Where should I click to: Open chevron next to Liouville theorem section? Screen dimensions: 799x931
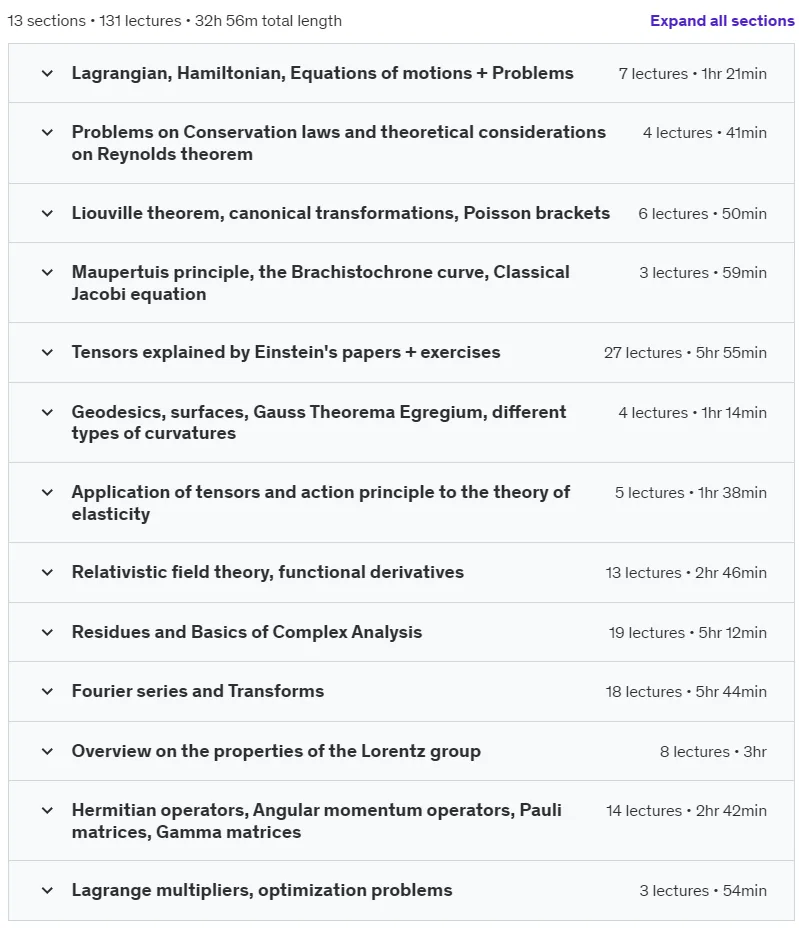pyautogui.click(x=47, y=214)
